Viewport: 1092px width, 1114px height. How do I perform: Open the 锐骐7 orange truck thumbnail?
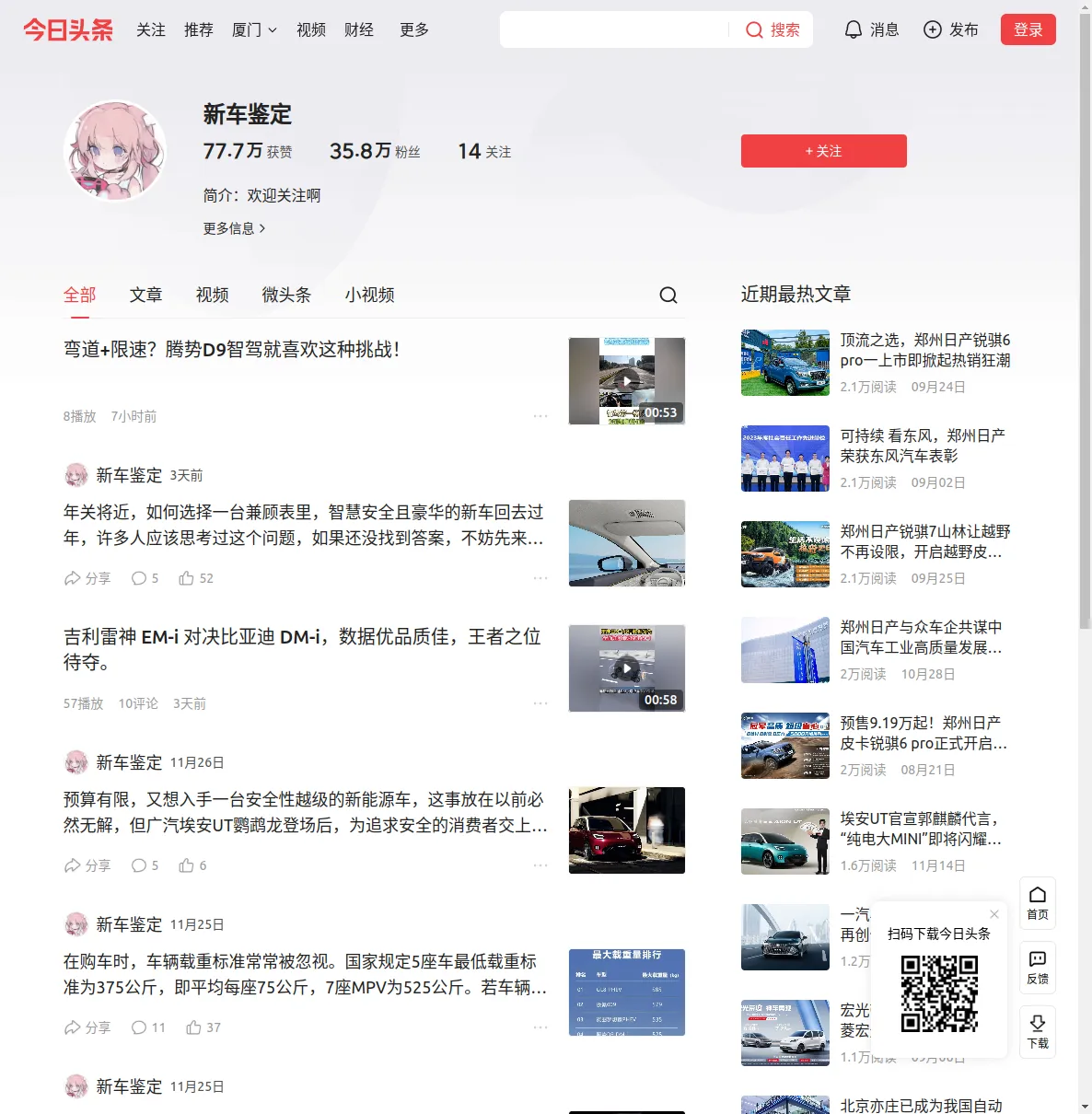click(x=785, y=554)
